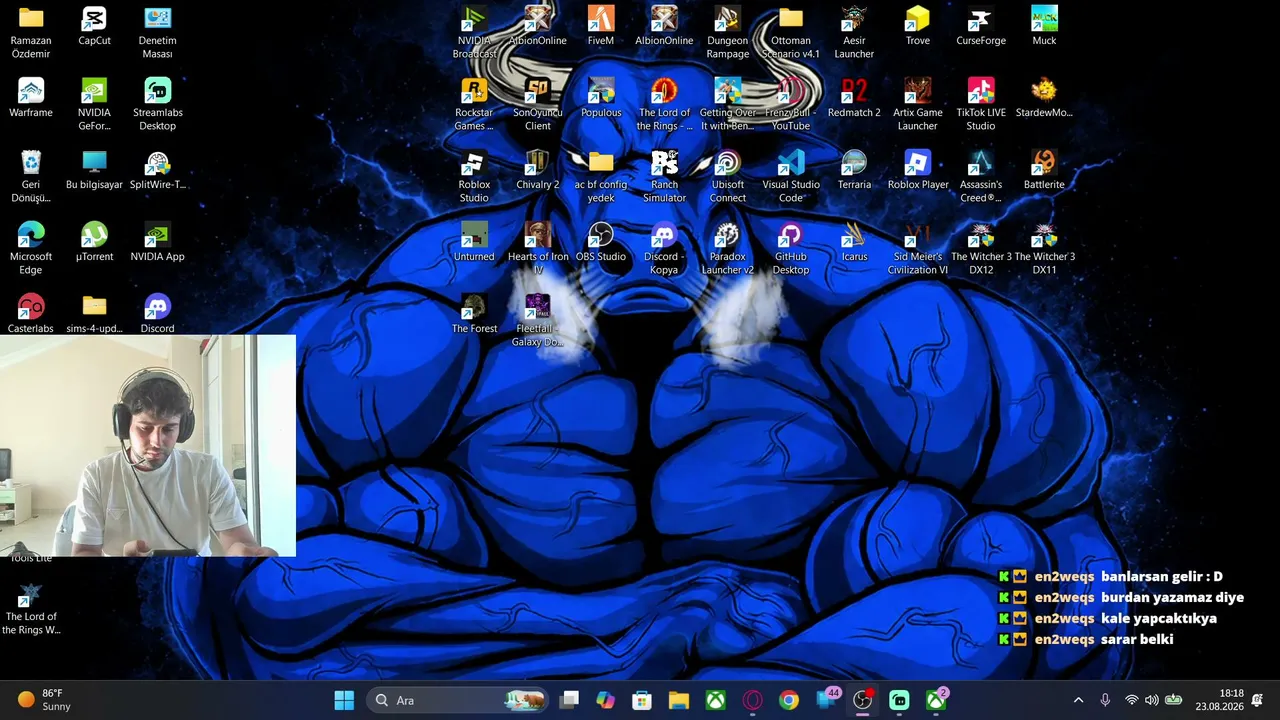Select The Forest desktop icon
This screenshot has height=720, width=1280.
474,314
